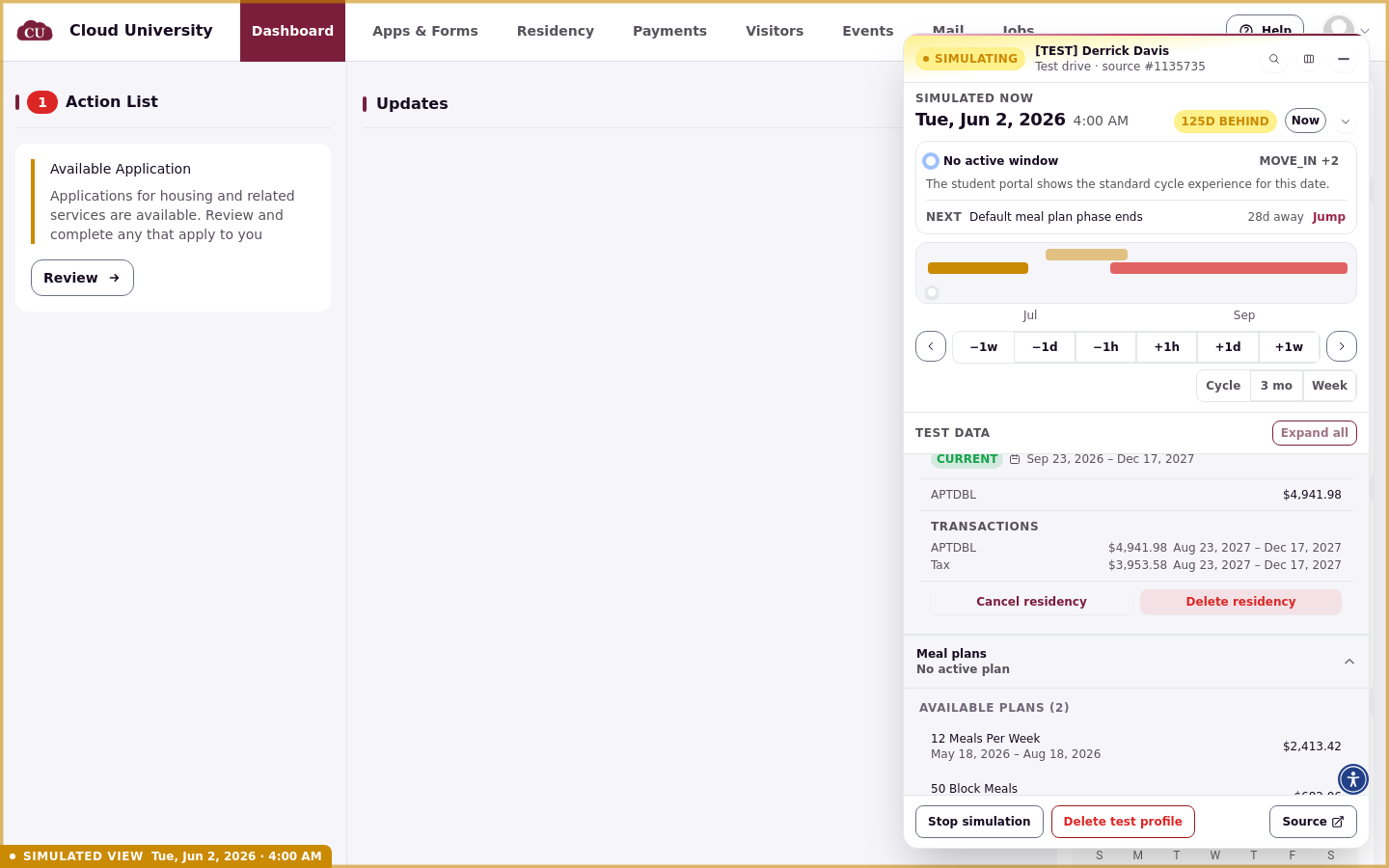Image resolution: width=1389 pixels, height=868 pixels.
Task: Open Payments menu item
Action: 669,31
